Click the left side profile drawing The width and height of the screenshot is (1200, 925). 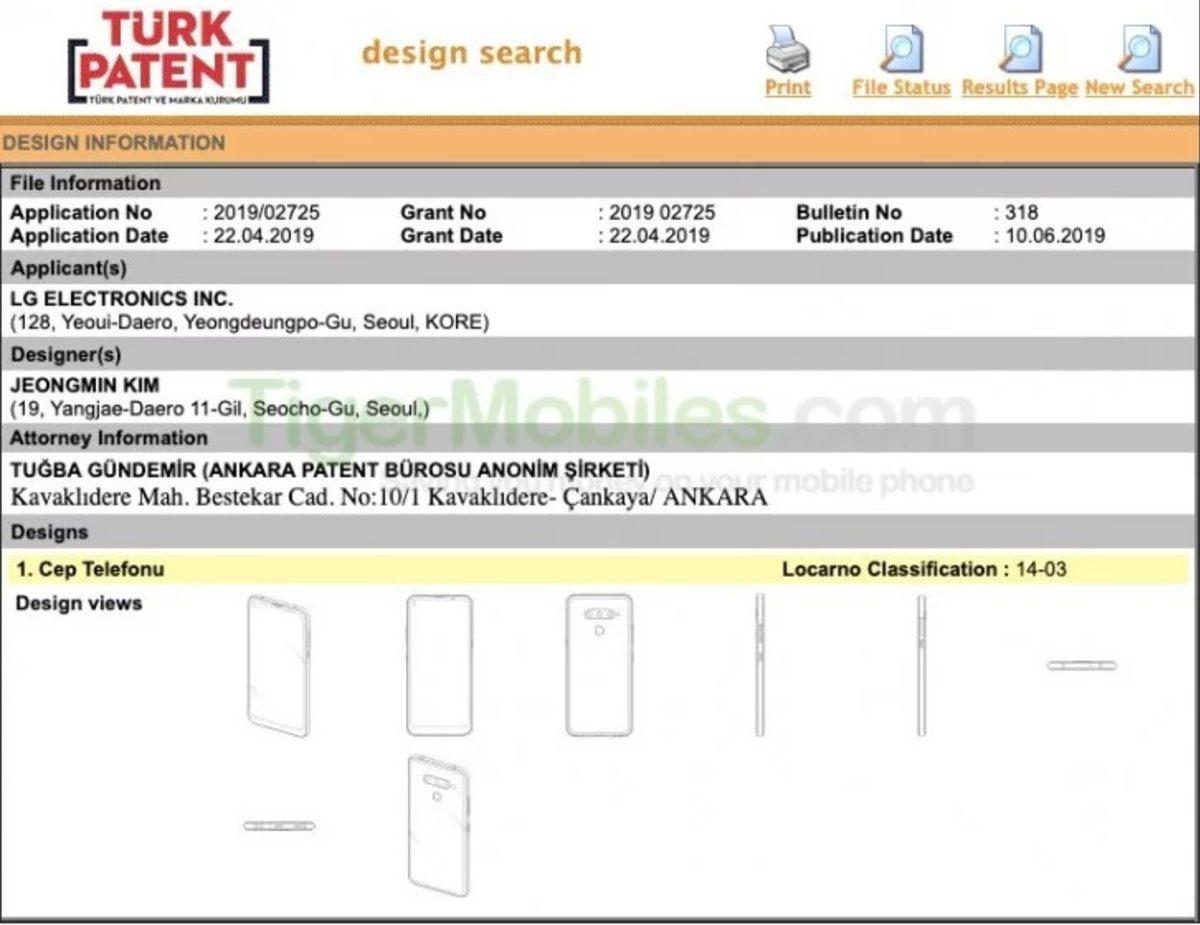(x=758, y=663)
